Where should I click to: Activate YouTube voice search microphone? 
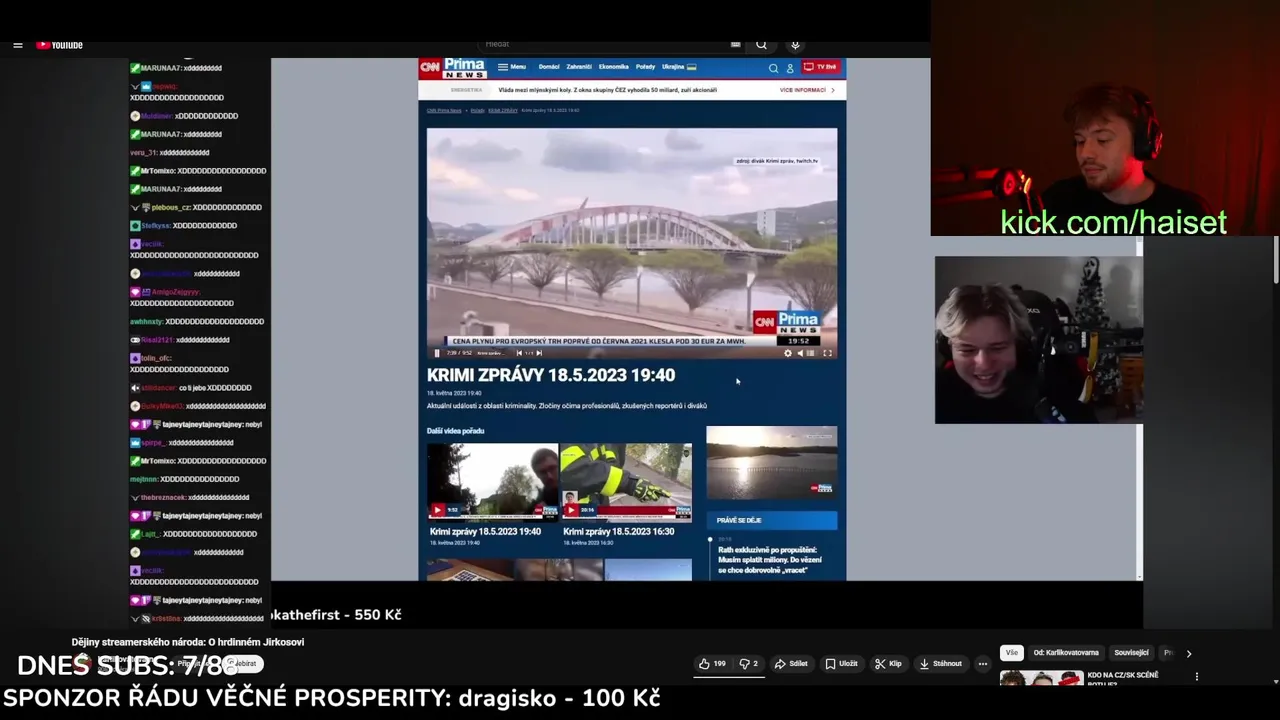coord(795,45)
